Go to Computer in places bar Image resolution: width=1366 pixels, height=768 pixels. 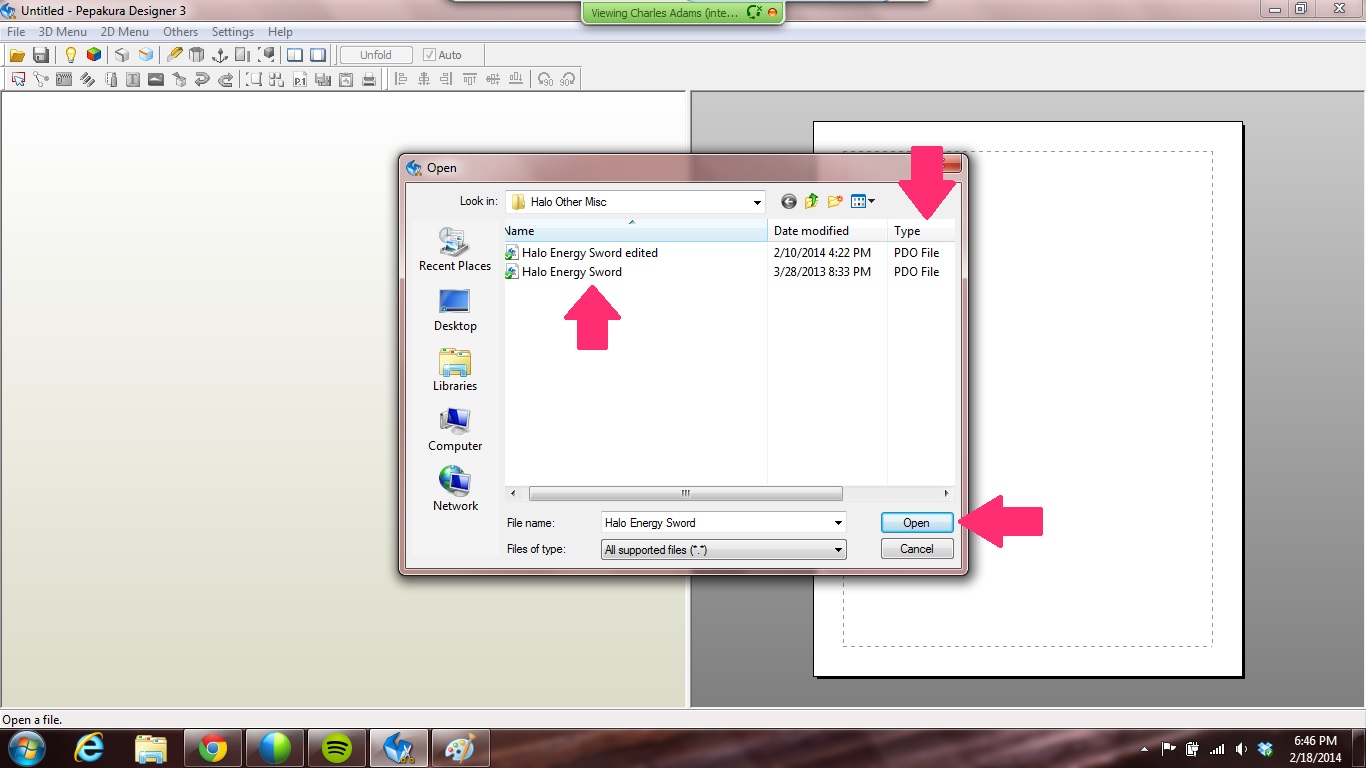point(455,430)
